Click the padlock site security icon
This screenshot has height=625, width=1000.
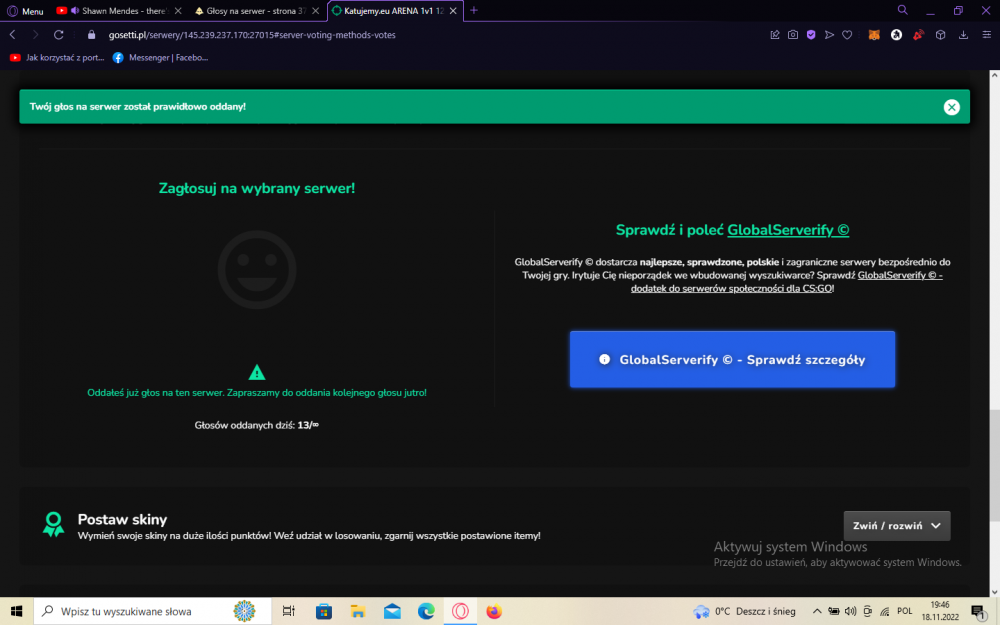pyautogui.click(x=91, y=35)
